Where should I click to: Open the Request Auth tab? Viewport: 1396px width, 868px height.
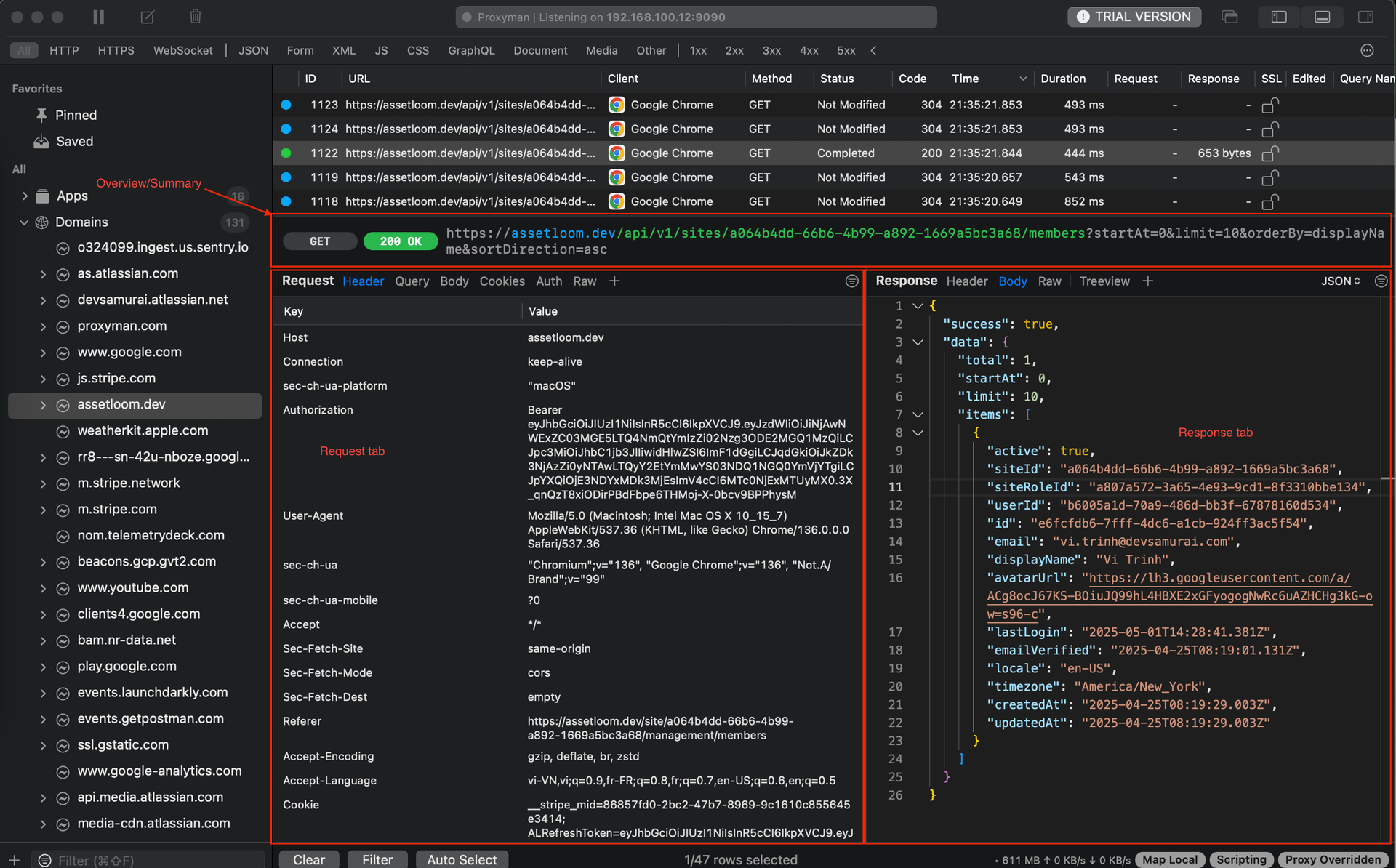click(x=549, y=281)
